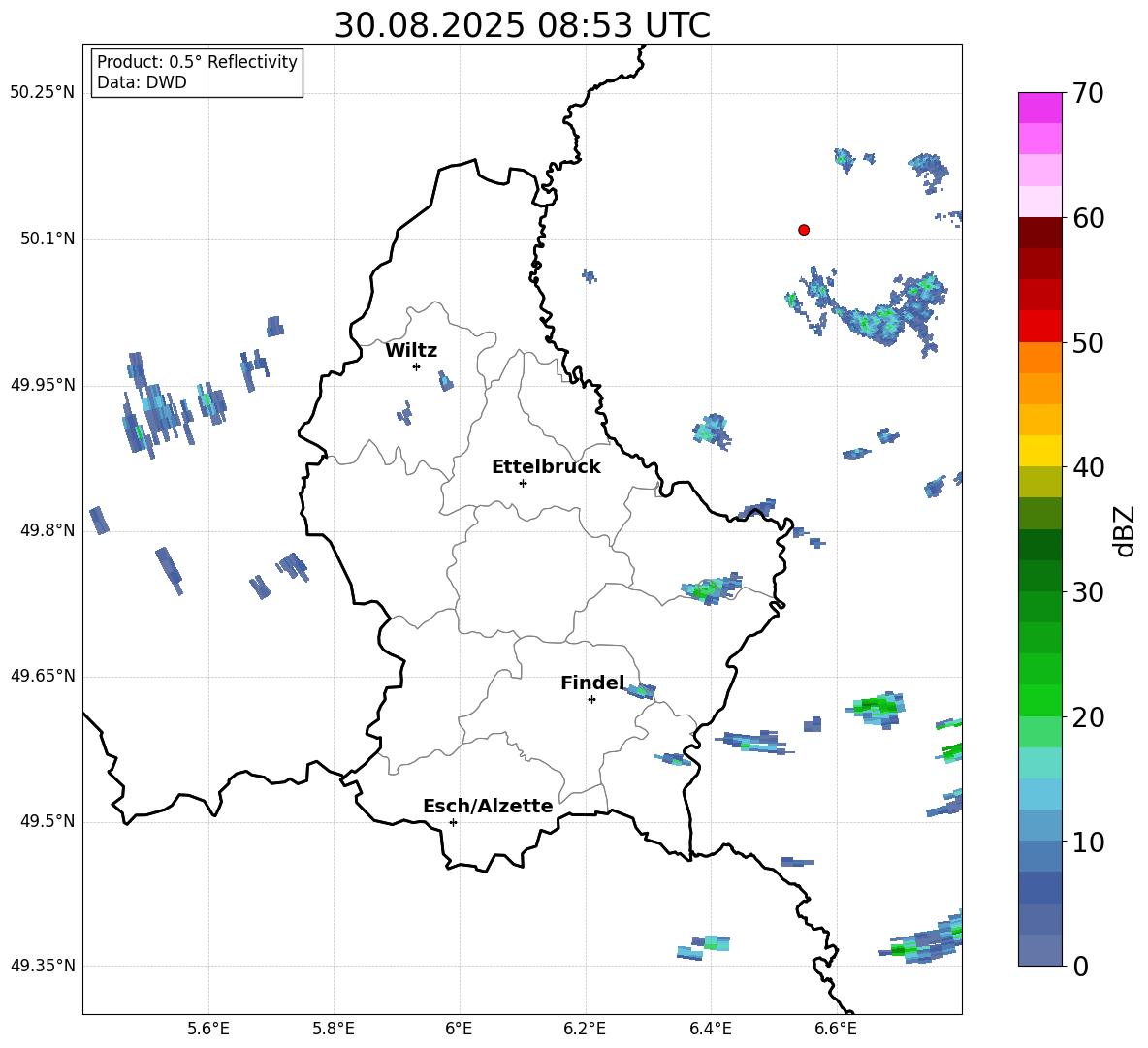Screen dimensions: 1148x1048
Task: Click the colorbar tick label 0
Action: tap(1080, 966)
